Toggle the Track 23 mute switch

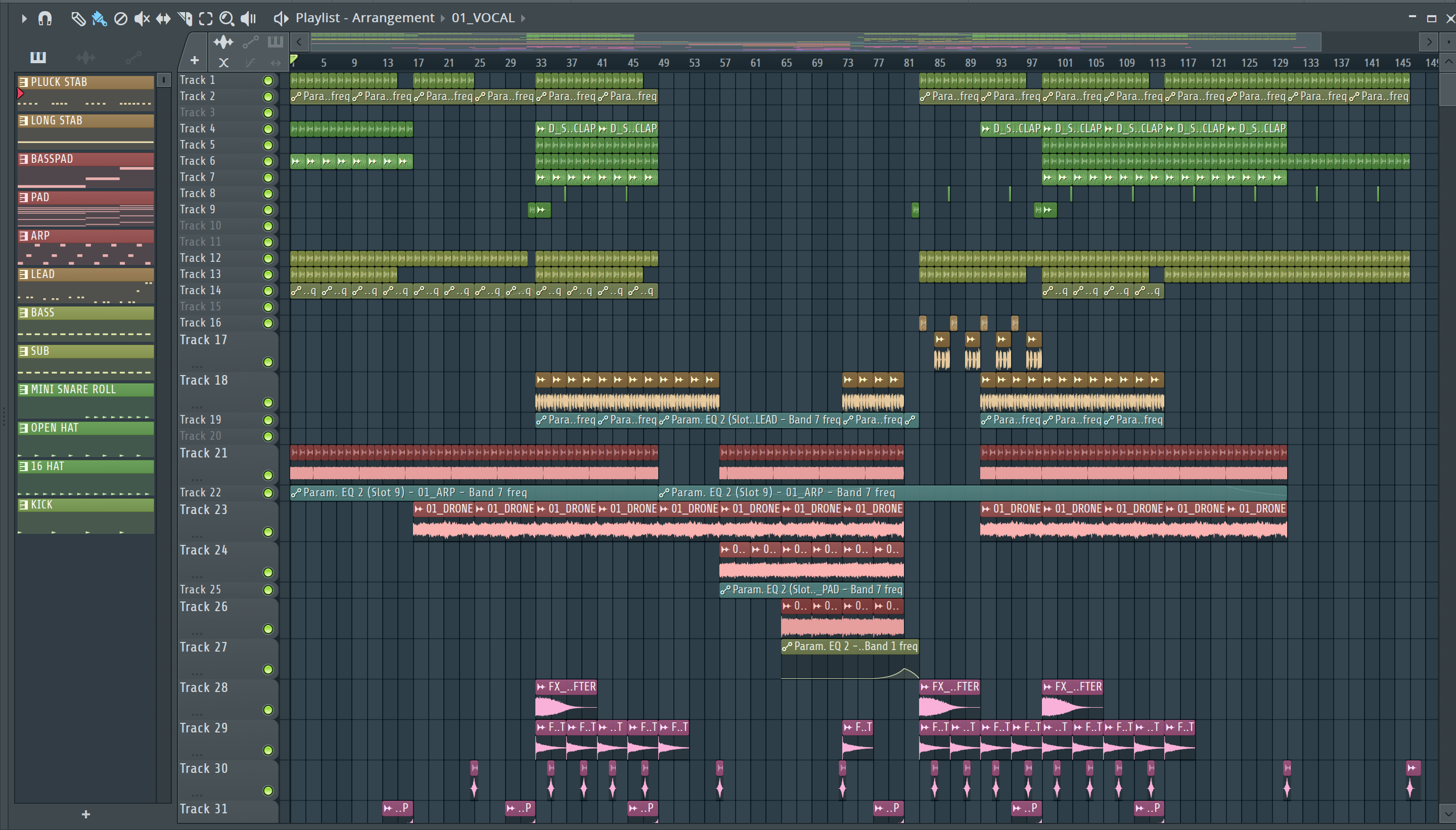[x=268, y=532]
